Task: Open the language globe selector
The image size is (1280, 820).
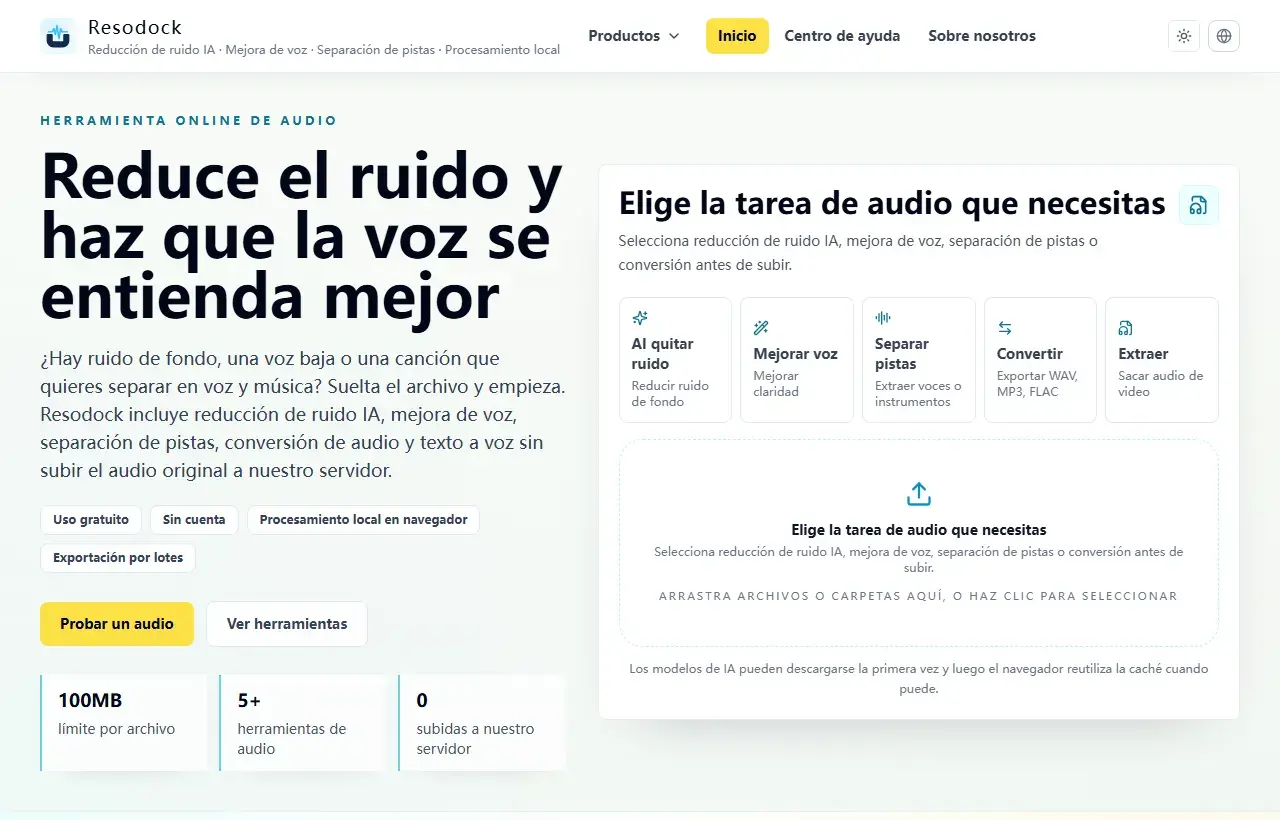Action: pyautogui.click(x=1224, y=36)
